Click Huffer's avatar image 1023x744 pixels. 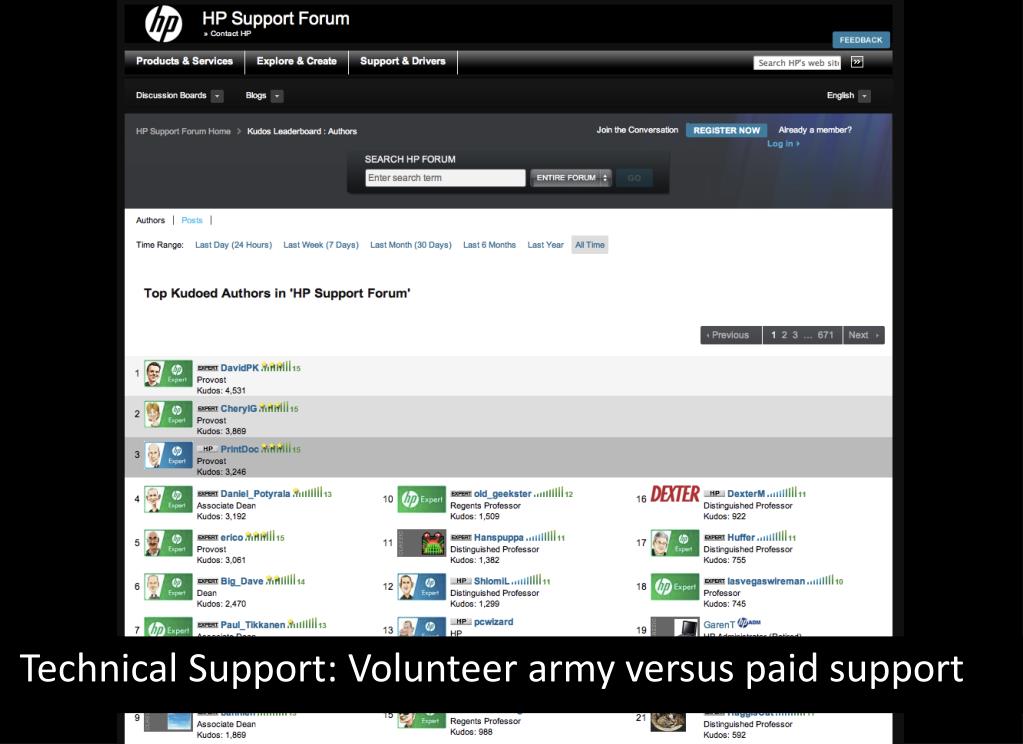(x=675, y=543)
